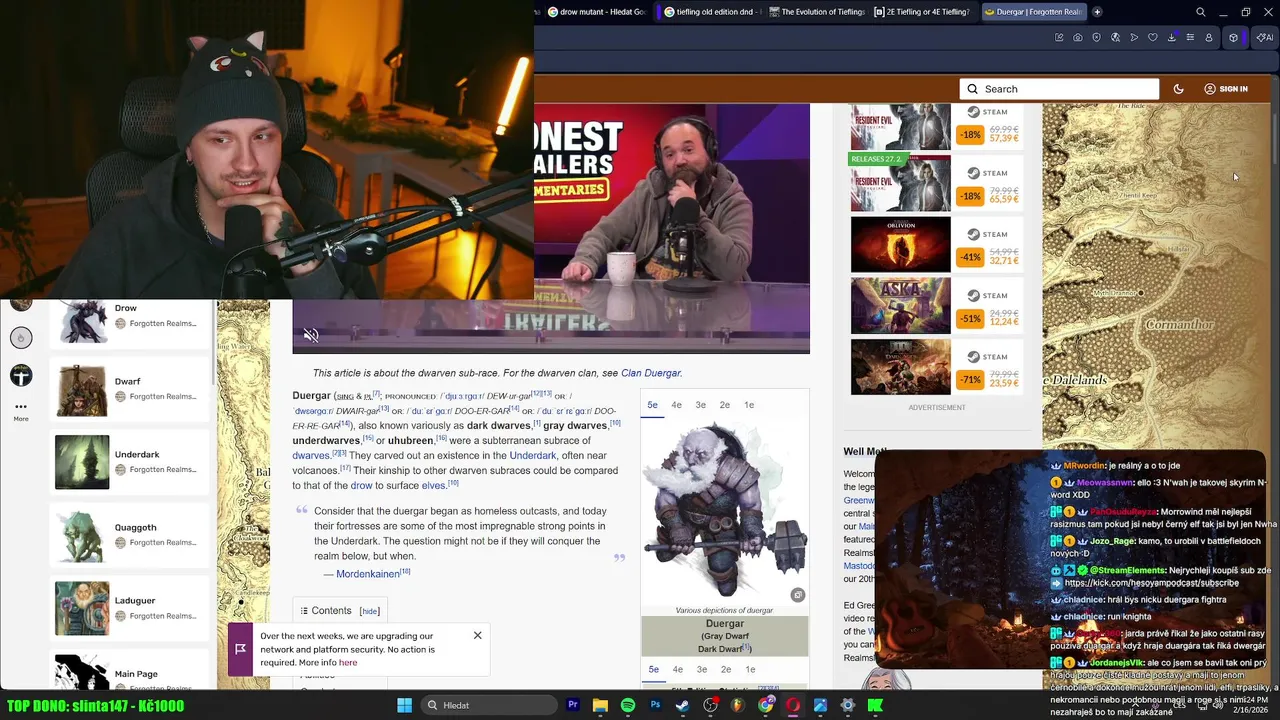1280x720 pixels.
Task: Click the globe icon in Opera toolbar
Action: pos(1115,38)
